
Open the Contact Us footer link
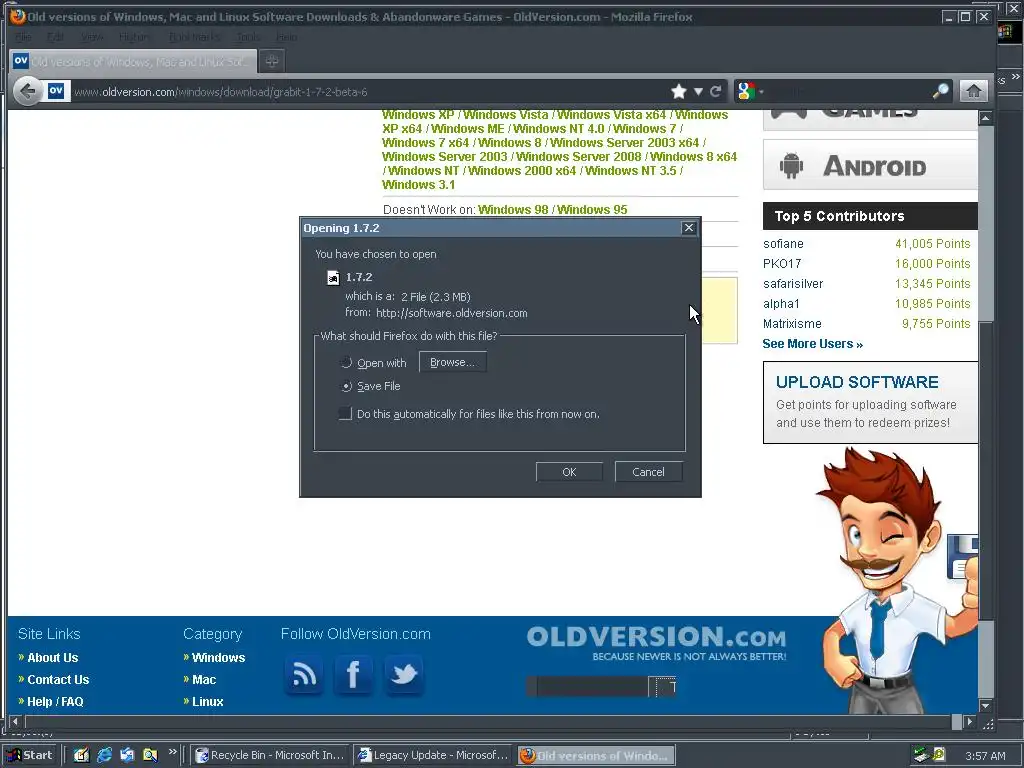pyautogui.click(x=58, y=679)
